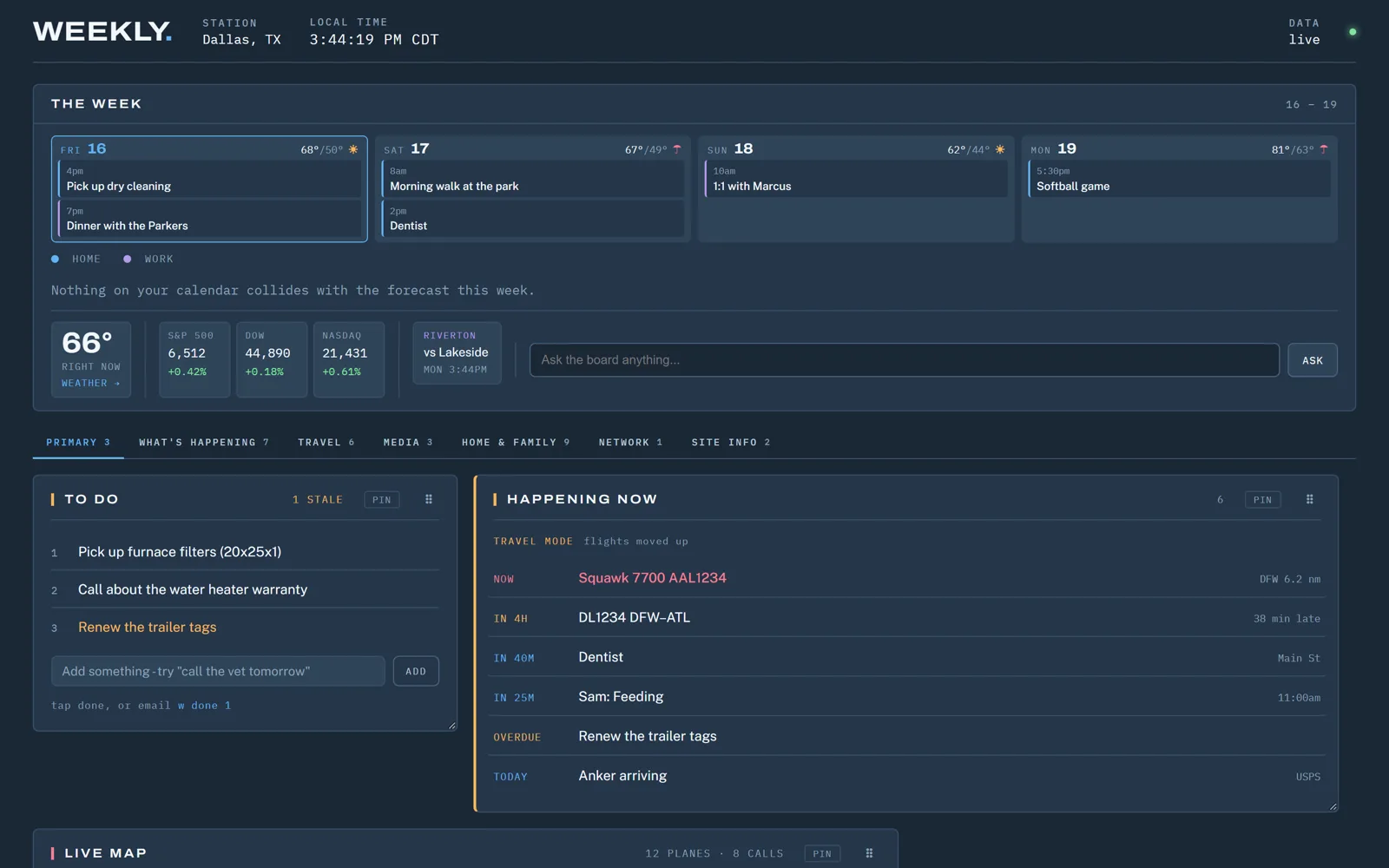Screen dimensions: 1389x868
Task: Select the Pick up dry cleaning event
Action: [209, 180]
